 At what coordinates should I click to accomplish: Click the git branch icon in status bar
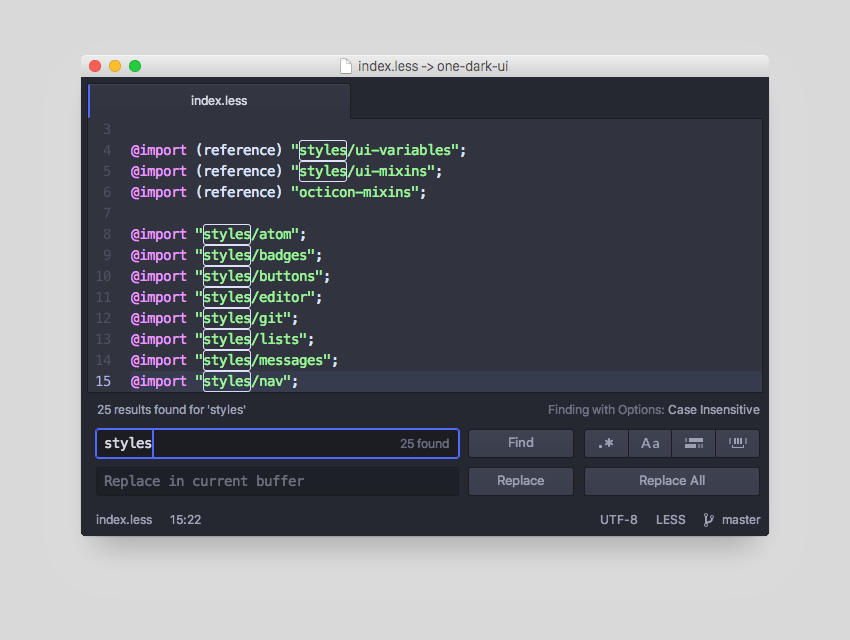[708, 520]
